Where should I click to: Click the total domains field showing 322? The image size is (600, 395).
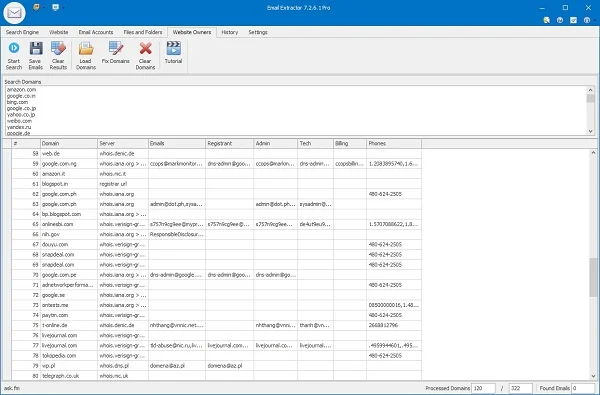520,388
